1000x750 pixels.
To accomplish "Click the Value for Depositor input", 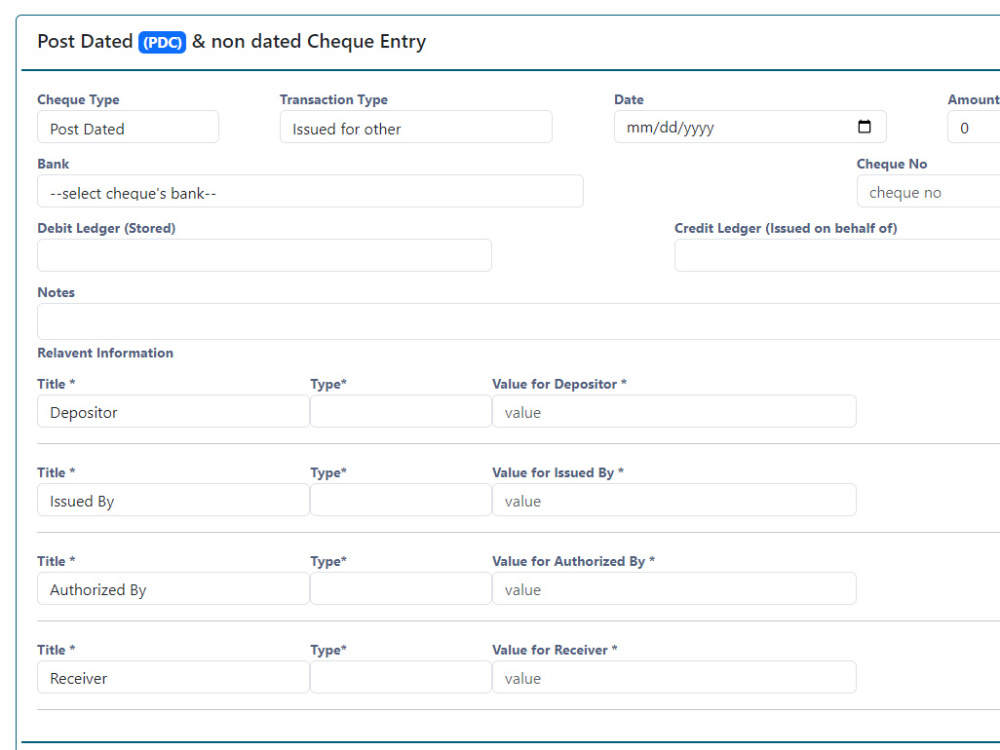I will click(674, 411).
